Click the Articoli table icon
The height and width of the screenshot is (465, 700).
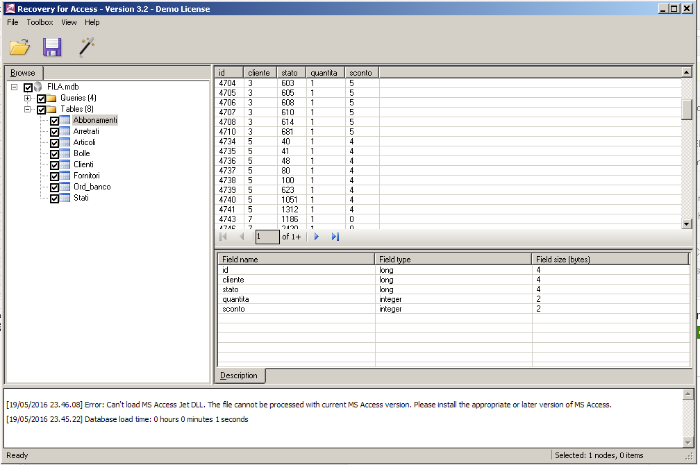65,143
